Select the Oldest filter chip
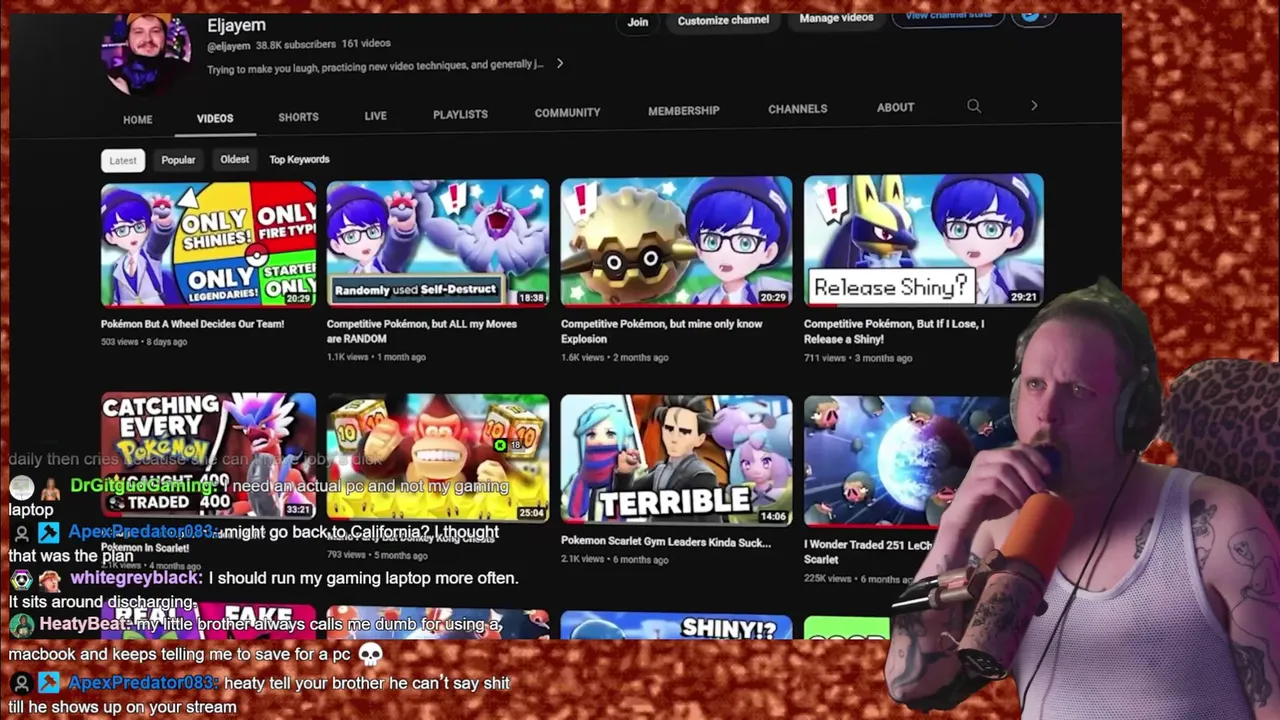 [234, 159]
